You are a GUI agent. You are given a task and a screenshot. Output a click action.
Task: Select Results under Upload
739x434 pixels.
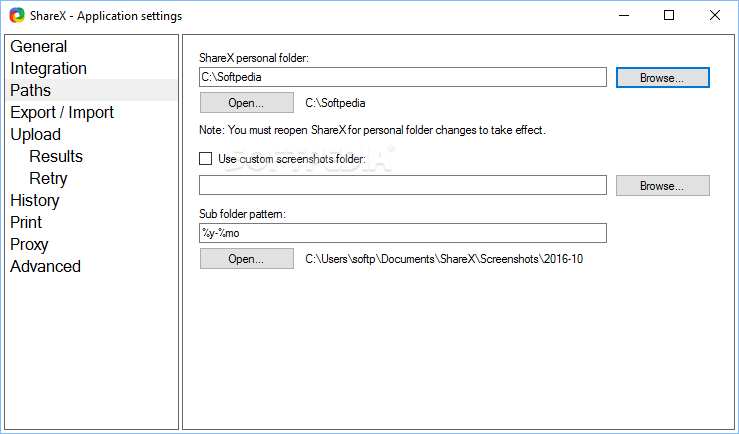pos(56,156)
